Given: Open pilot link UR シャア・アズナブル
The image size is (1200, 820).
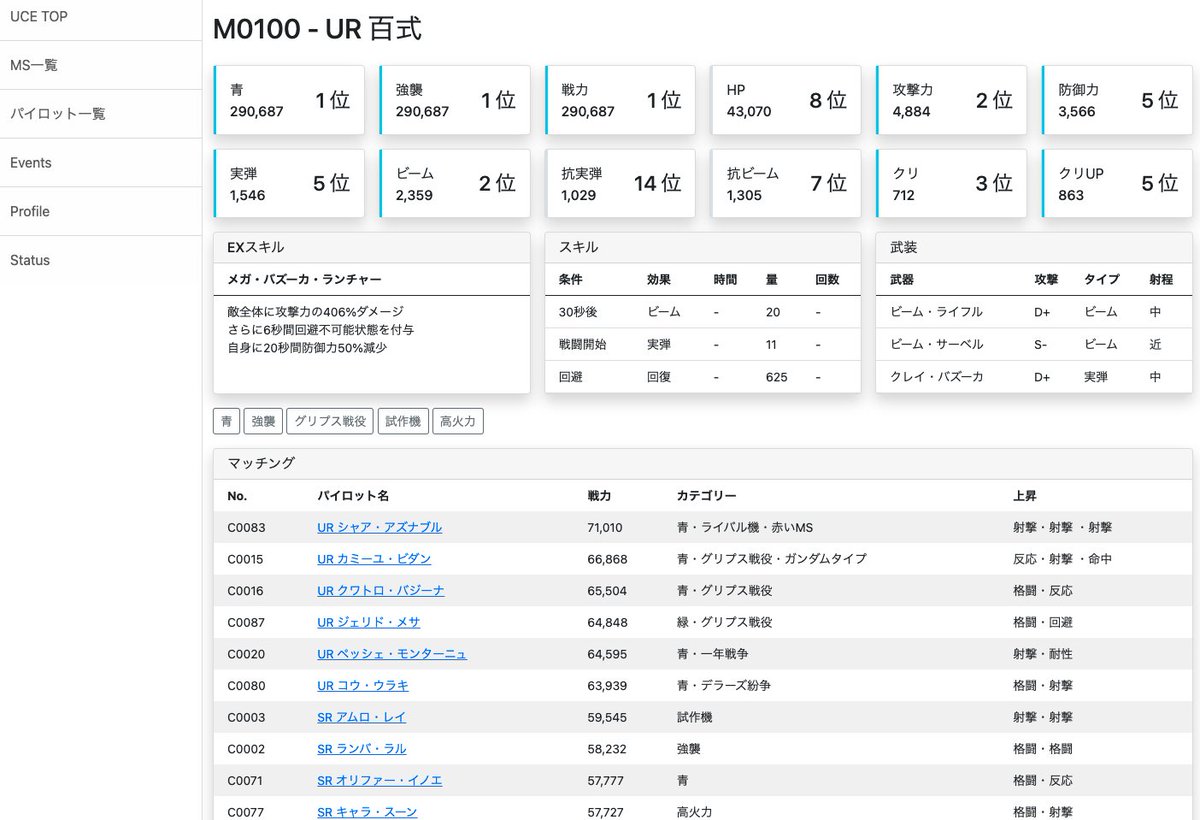Looking at the screenshot, I should point(379,527).
